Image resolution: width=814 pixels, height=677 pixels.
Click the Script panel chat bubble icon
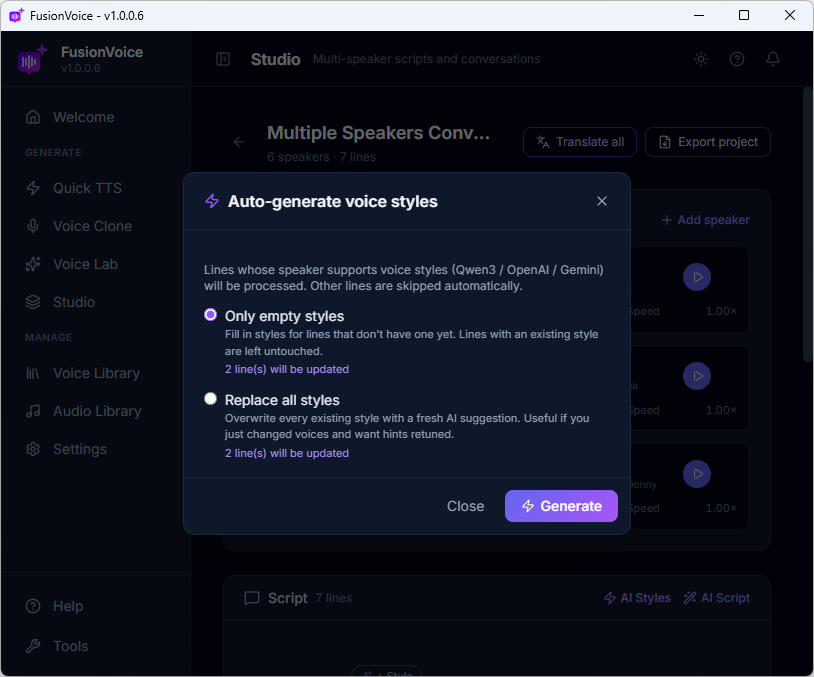click(252, 598)
